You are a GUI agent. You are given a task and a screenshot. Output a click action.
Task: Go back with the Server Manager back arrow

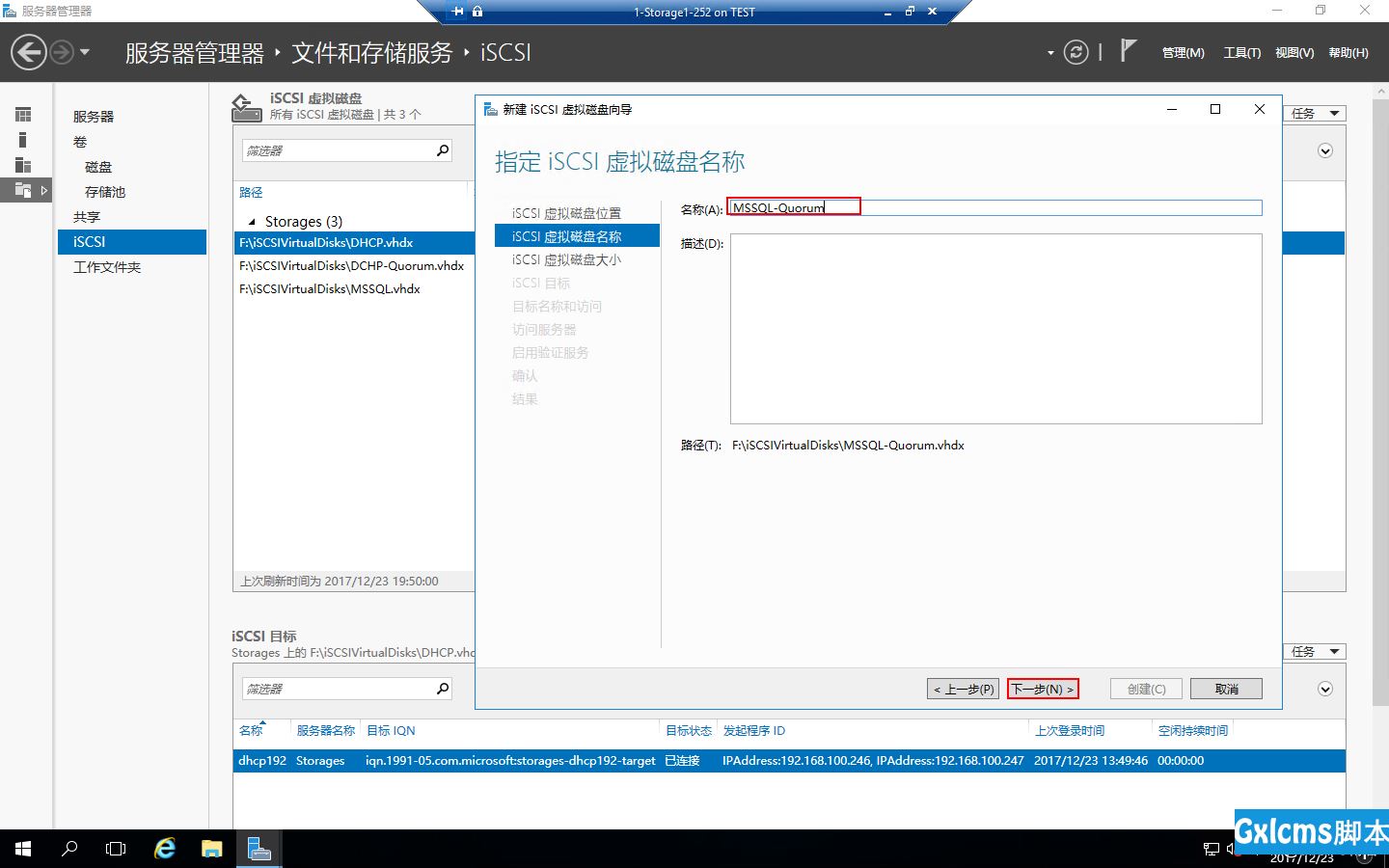coord(29,52)
